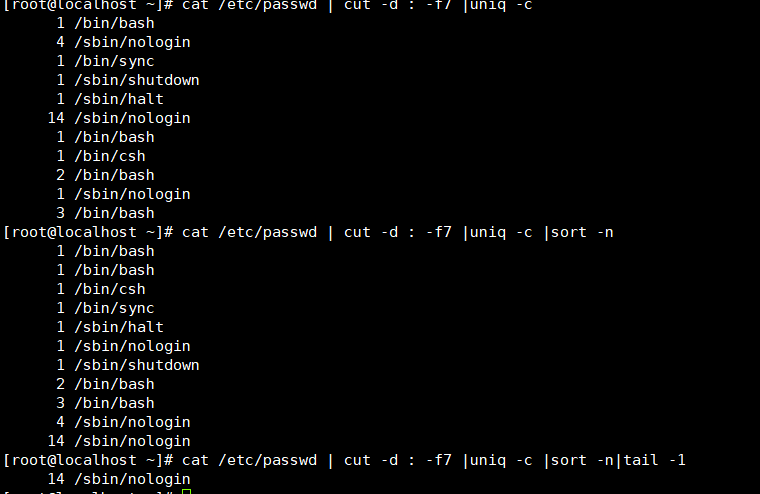Image resolution: width=760 pixels, height=494 pixels.
Task: Click the '/bin/sync' line in sorted output
Action: click(x=105, y=308)
